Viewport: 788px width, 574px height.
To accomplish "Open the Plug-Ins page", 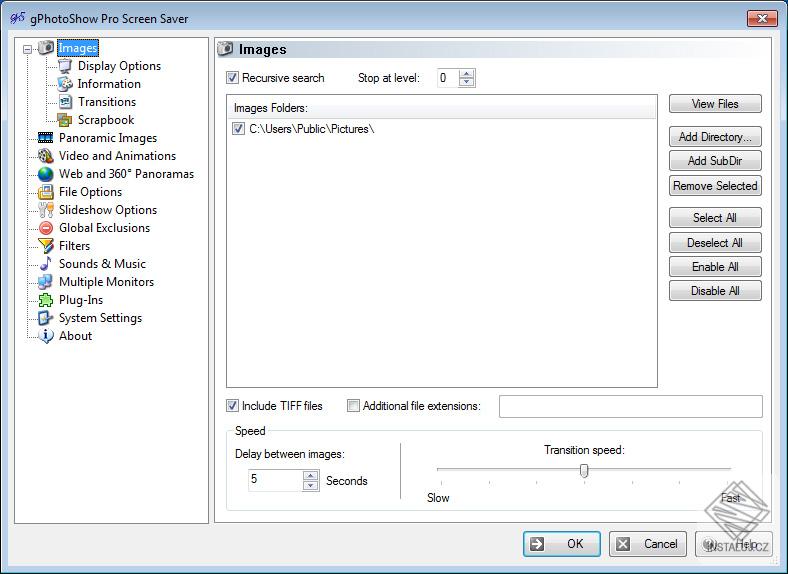I will tap(81, 300).
